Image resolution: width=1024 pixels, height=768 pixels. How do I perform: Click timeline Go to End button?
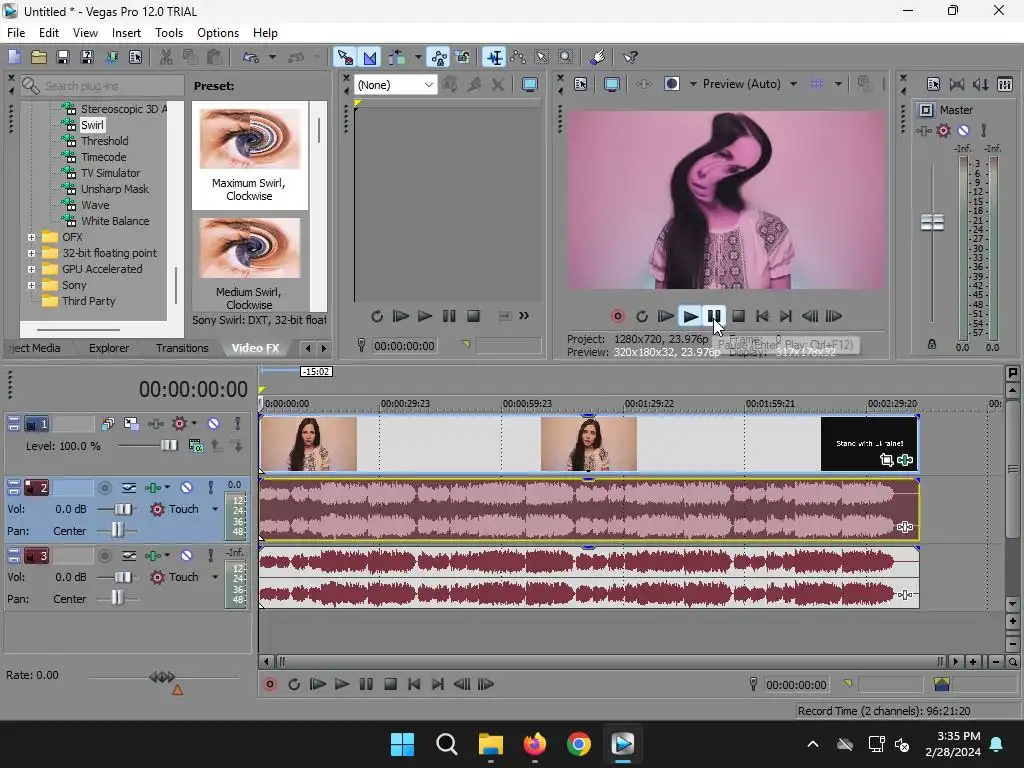pos(438,684)
